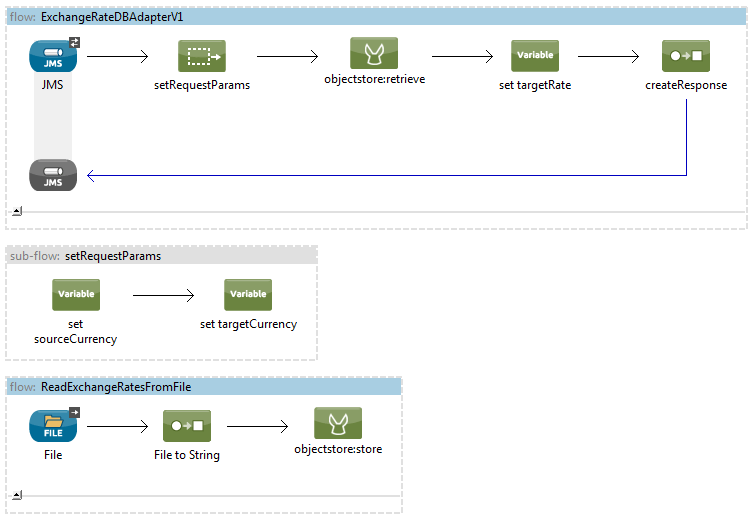Collapse the ReadExchangeRatesFromFile flow bottom expander
753x517 pixels.
coord(17,494)
